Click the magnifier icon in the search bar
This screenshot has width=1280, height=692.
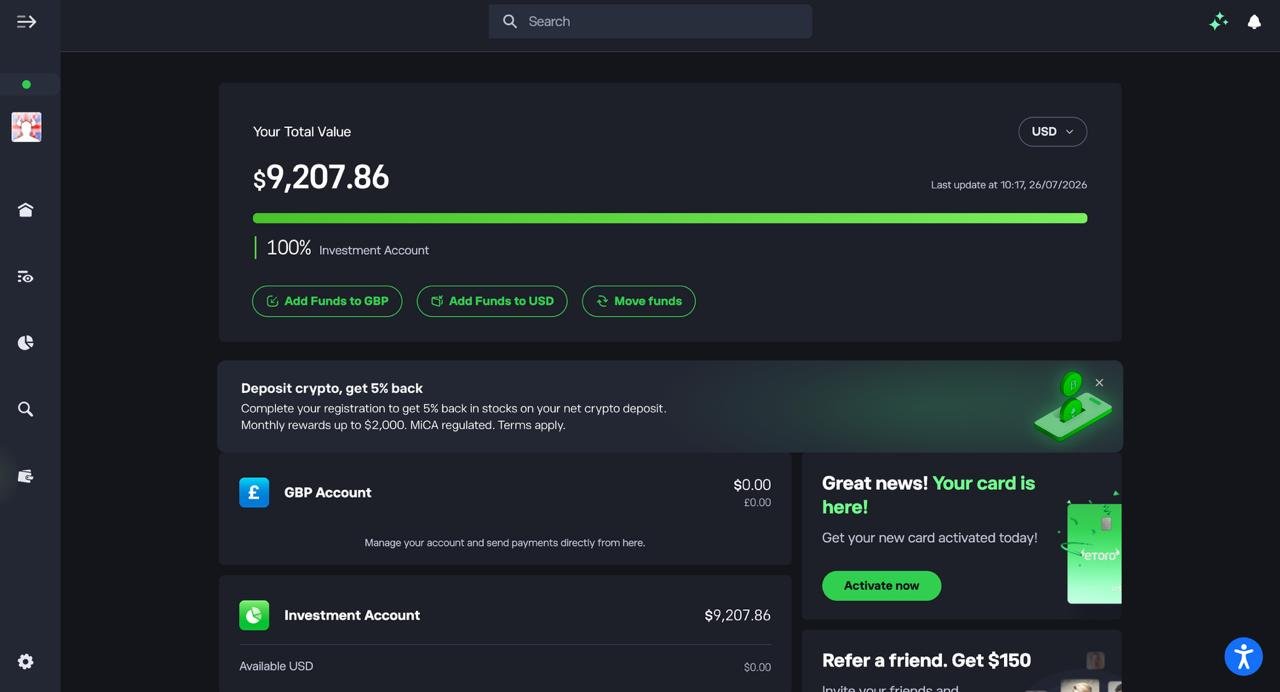(x=510, y=21)
